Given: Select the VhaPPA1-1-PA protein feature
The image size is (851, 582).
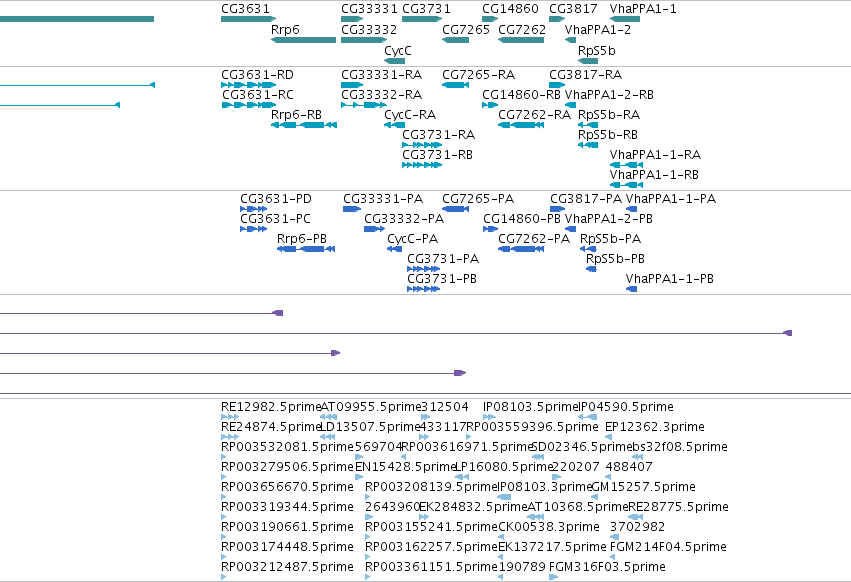Looking at the screenshot, I should click(631, 209).
